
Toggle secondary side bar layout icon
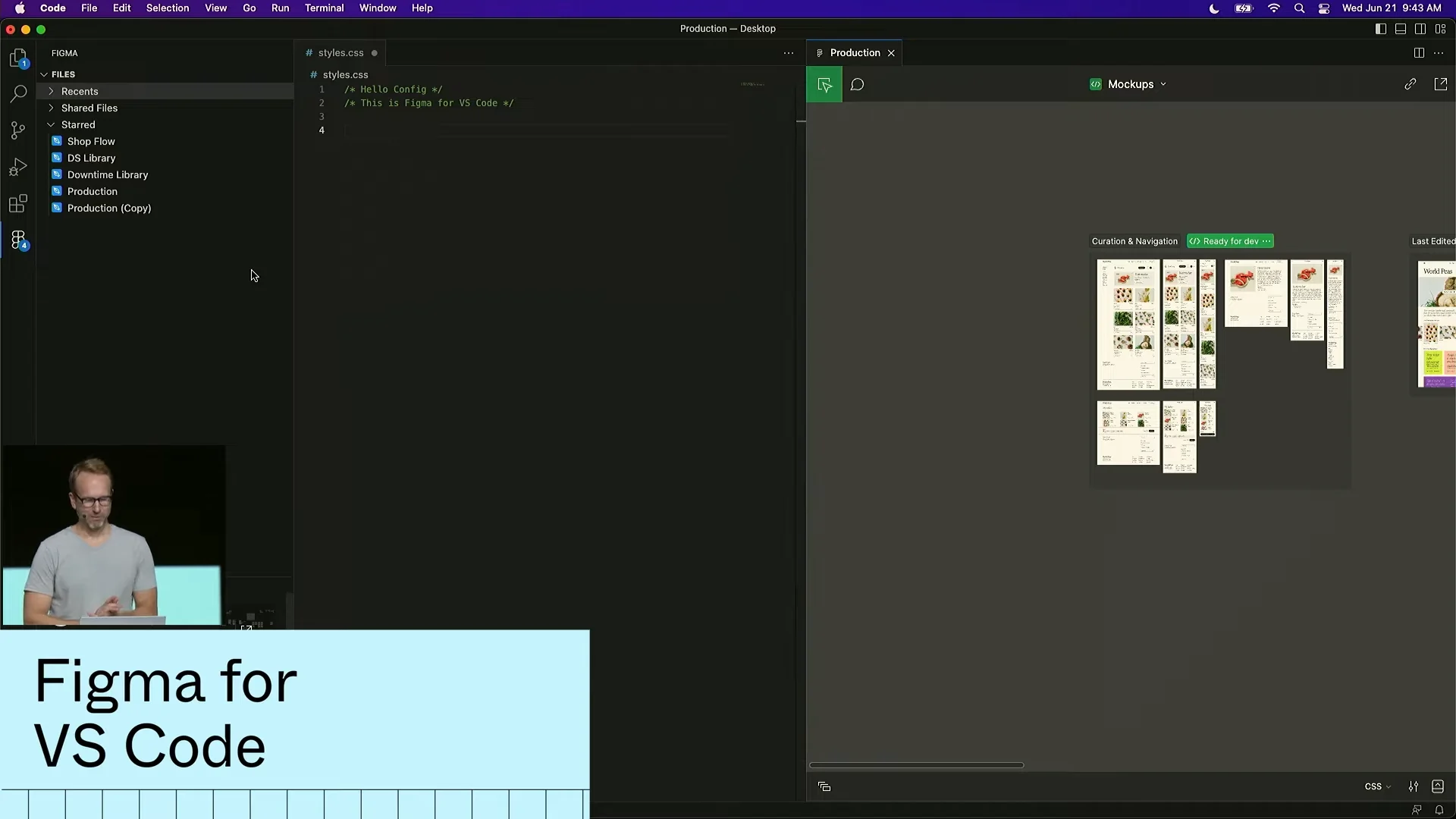1420,29
